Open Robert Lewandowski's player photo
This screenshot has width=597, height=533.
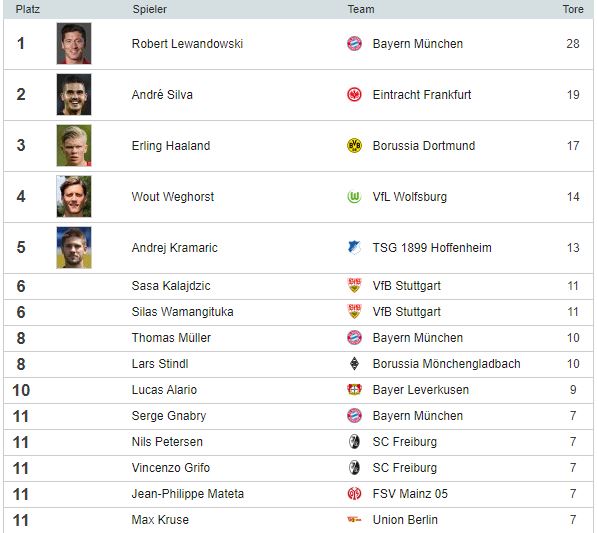(x=74, y=43)
